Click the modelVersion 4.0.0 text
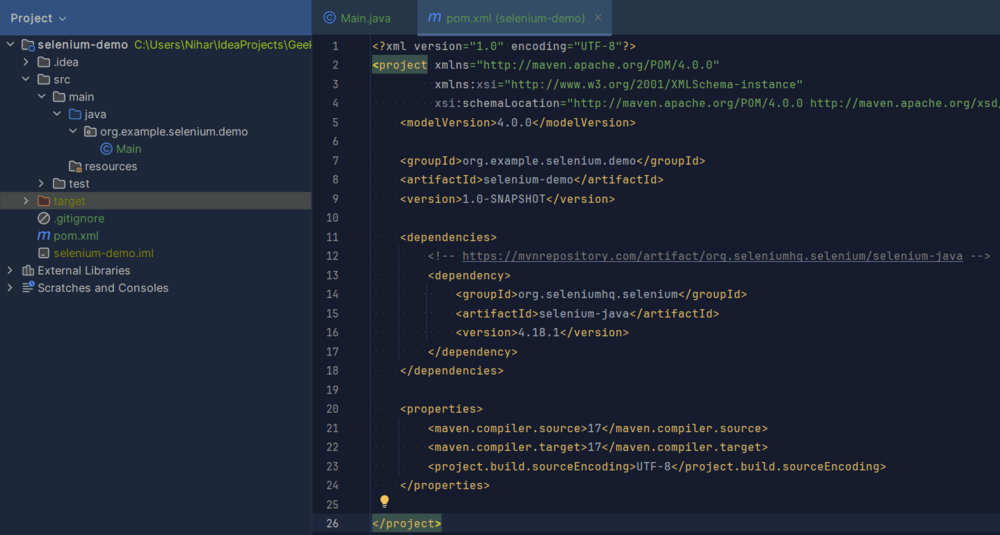The height and width of the screenshot is (535, 1000). [x=514, y=122]
